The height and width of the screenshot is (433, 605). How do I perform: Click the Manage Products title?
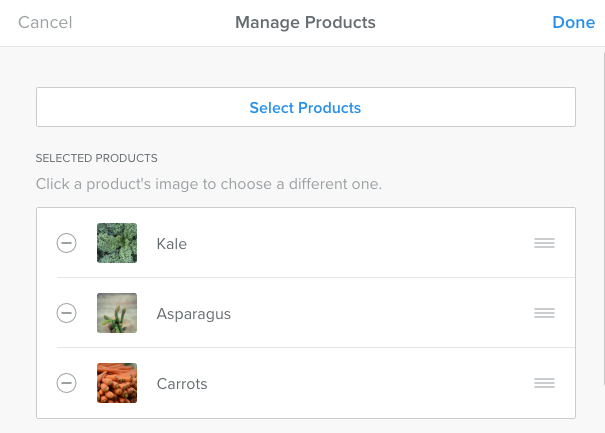click(x=305, y=22)
